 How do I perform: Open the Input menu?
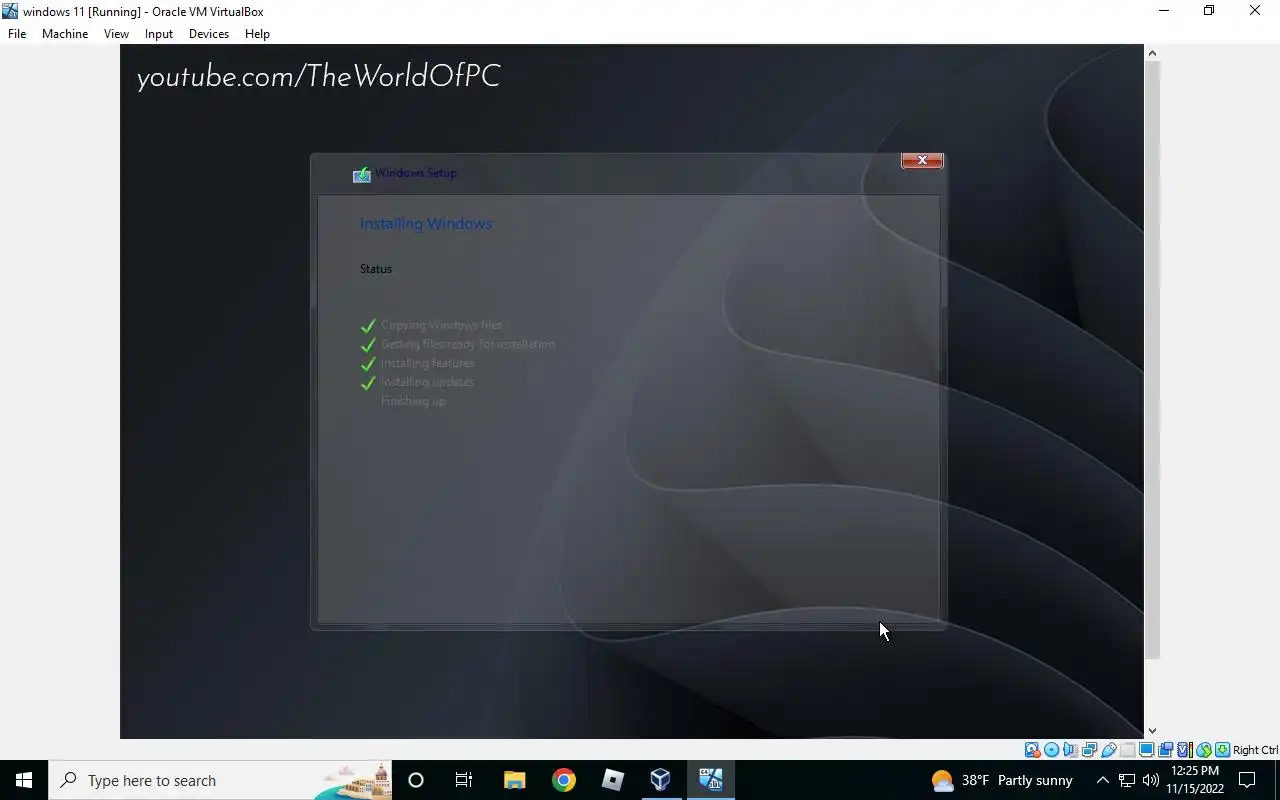159,33
